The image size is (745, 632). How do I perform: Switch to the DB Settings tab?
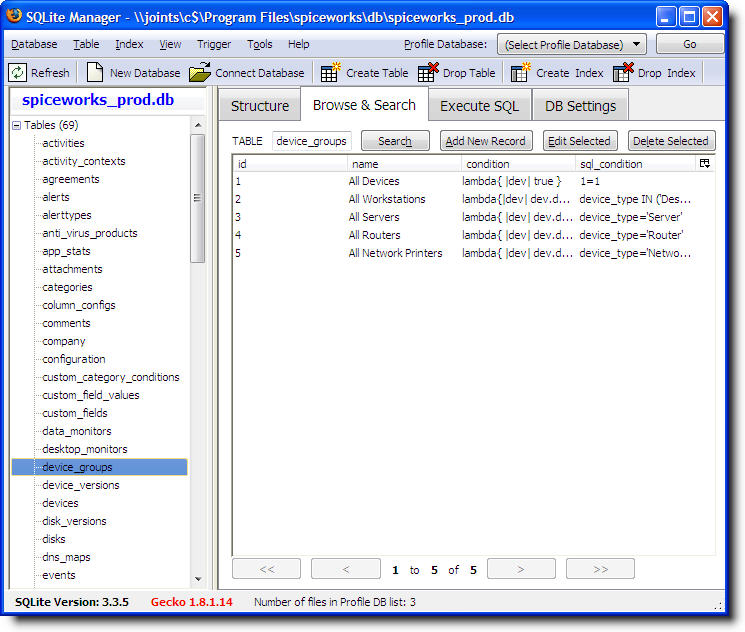point(580,105)
